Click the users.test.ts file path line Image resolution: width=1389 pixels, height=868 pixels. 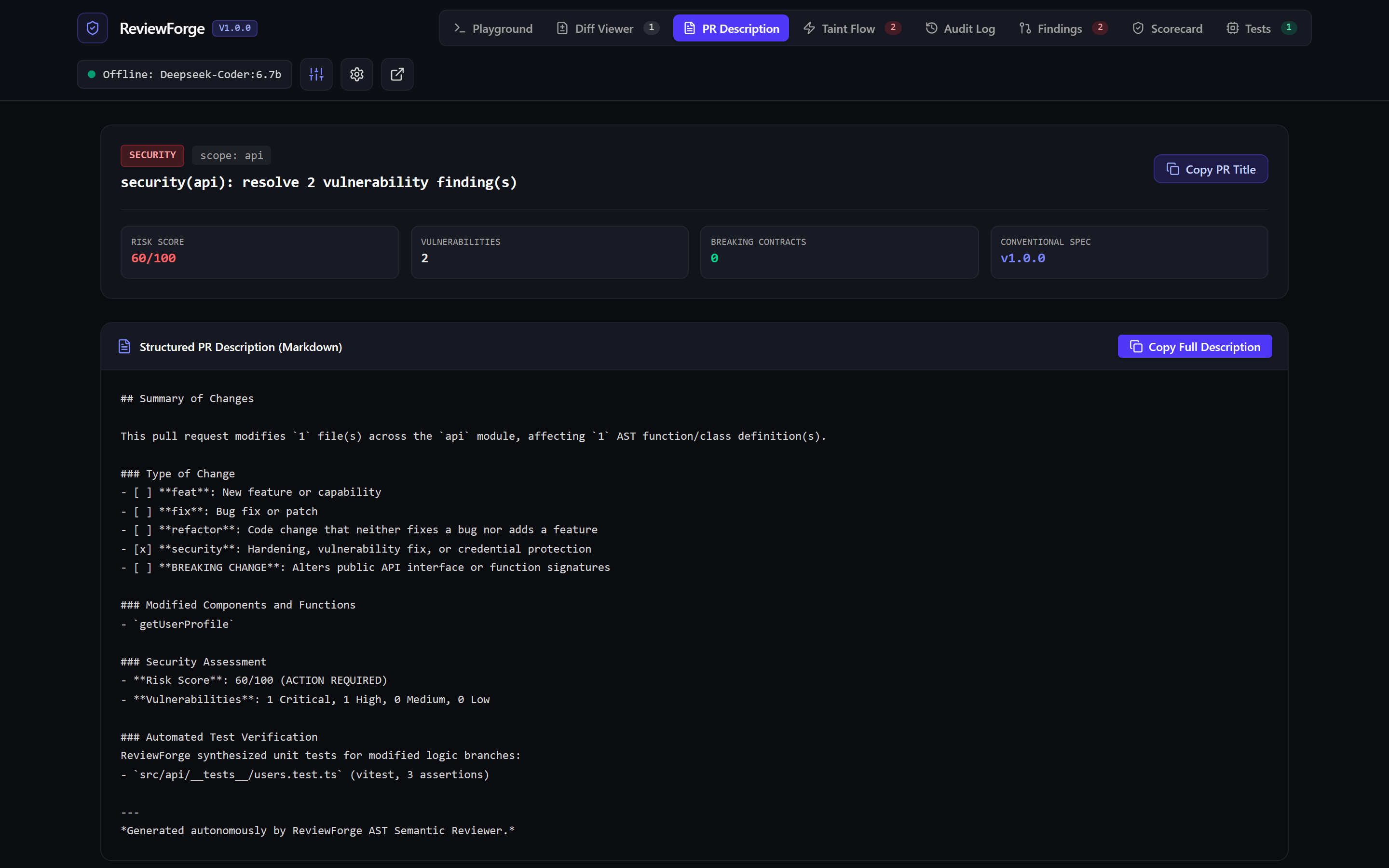pos(305,775)
